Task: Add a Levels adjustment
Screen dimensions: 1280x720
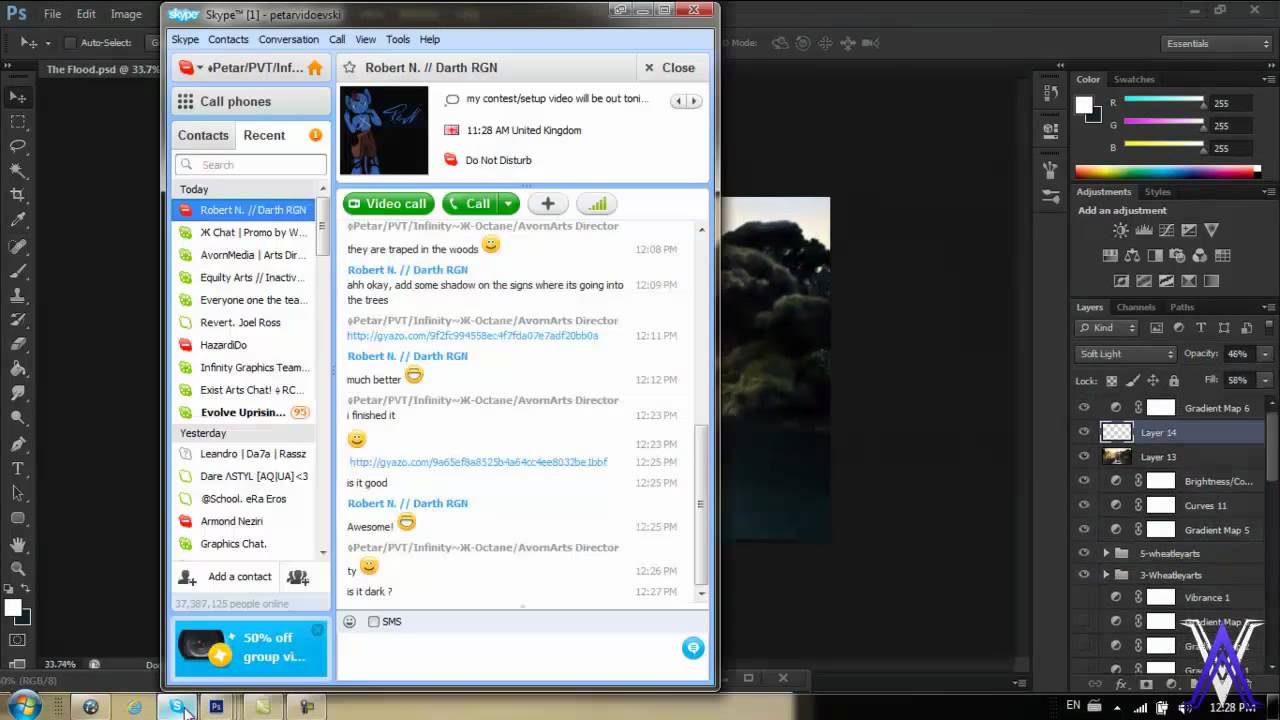Action: point(1143,231)
